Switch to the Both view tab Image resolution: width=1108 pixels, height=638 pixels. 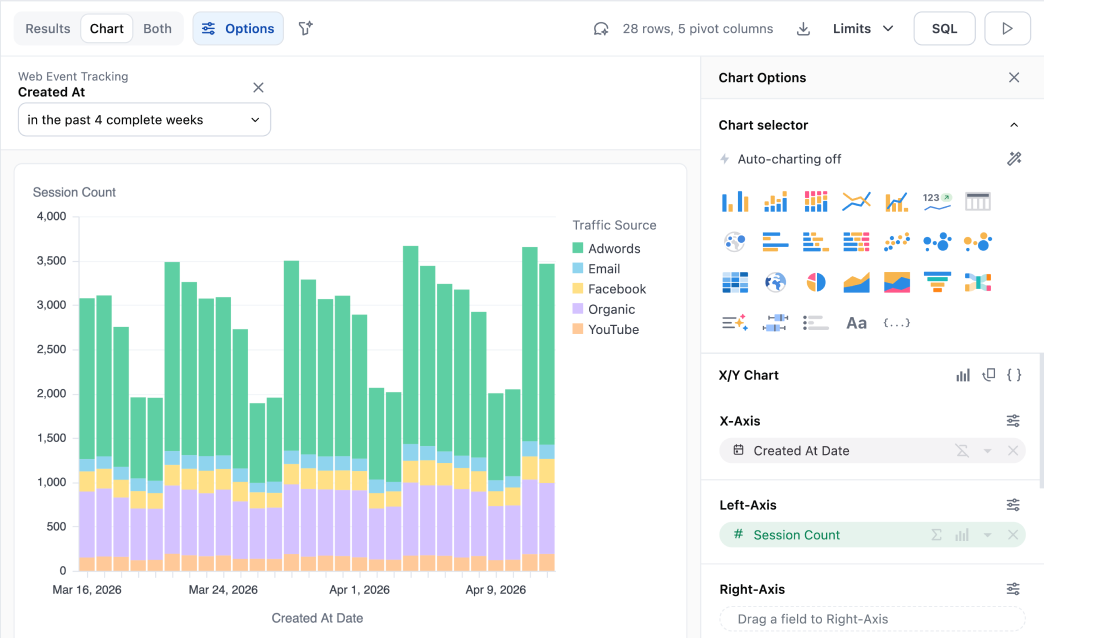(157, 28)
